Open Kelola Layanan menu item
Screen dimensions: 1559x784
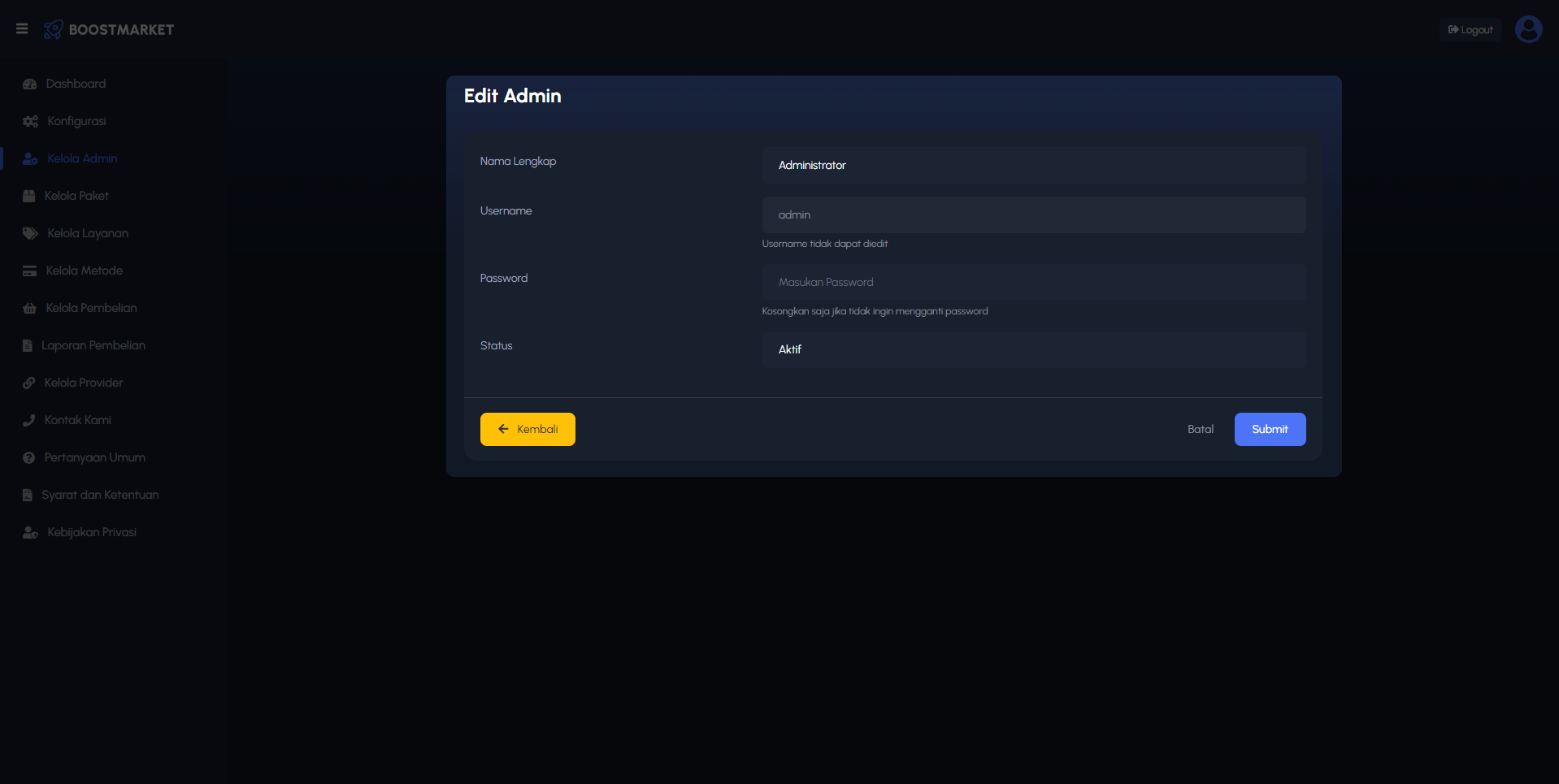tap(88, 233)
